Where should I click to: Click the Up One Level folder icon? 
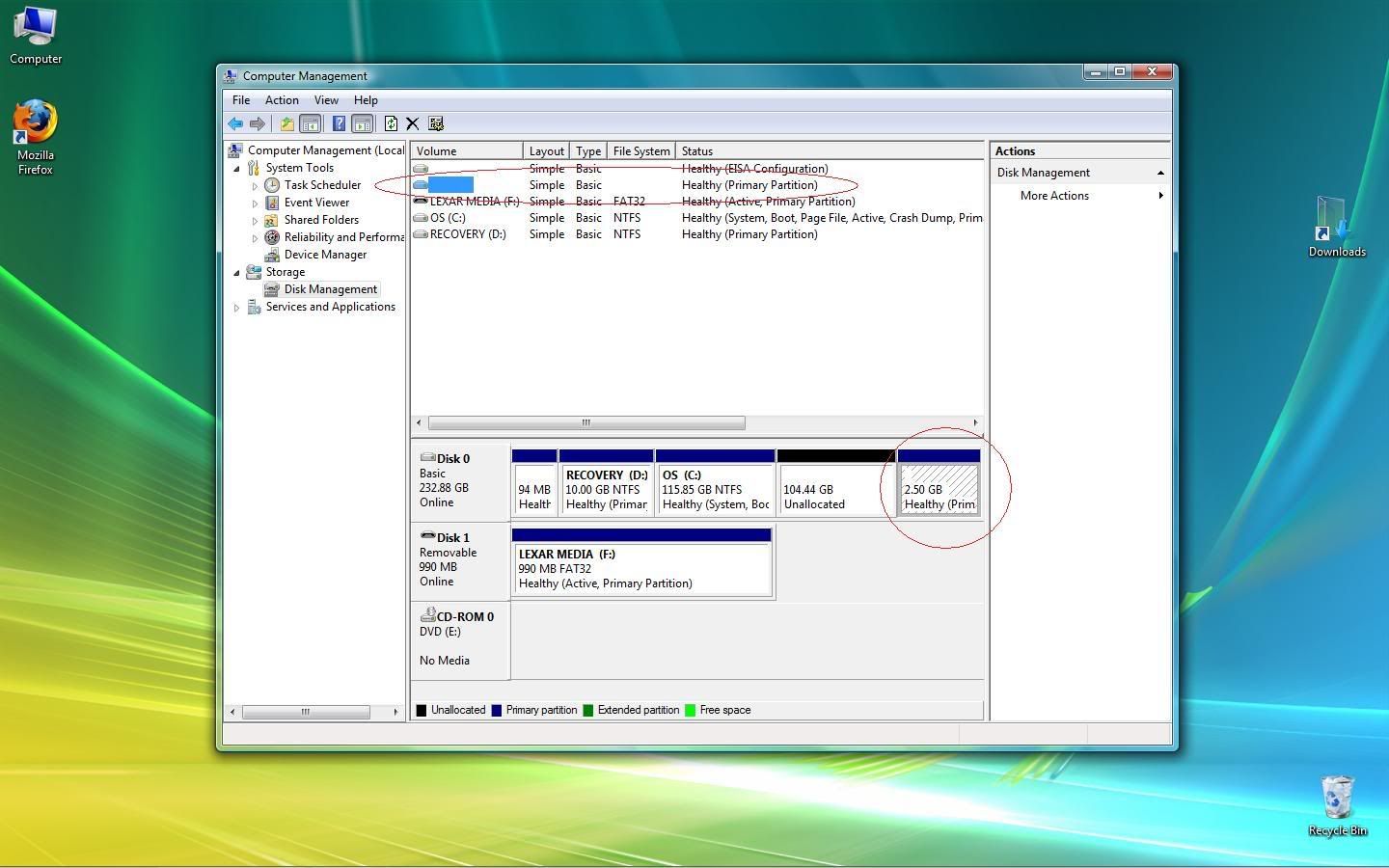tap(286, 122)
